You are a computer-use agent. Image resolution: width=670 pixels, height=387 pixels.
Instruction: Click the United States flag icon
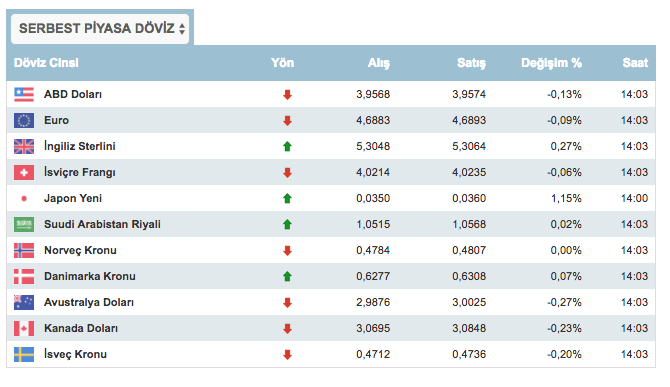24,94
